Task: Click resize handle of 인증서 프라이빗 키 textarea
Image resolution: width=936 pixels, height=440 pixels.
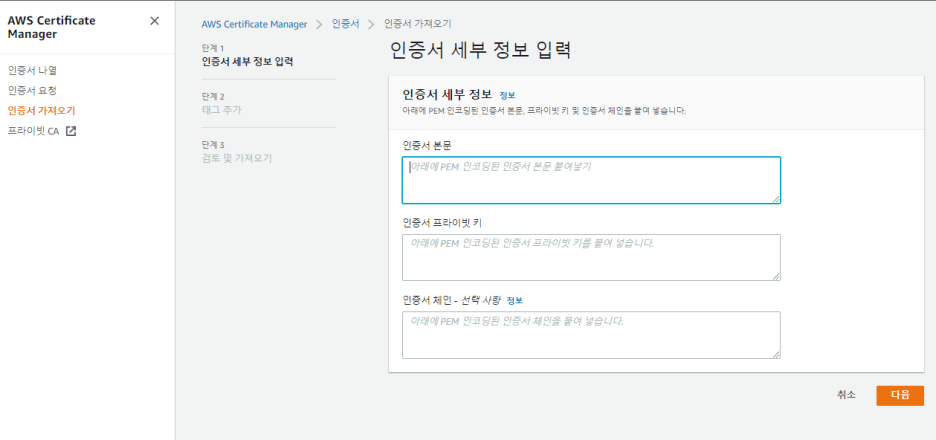Action: coord(775,276)
